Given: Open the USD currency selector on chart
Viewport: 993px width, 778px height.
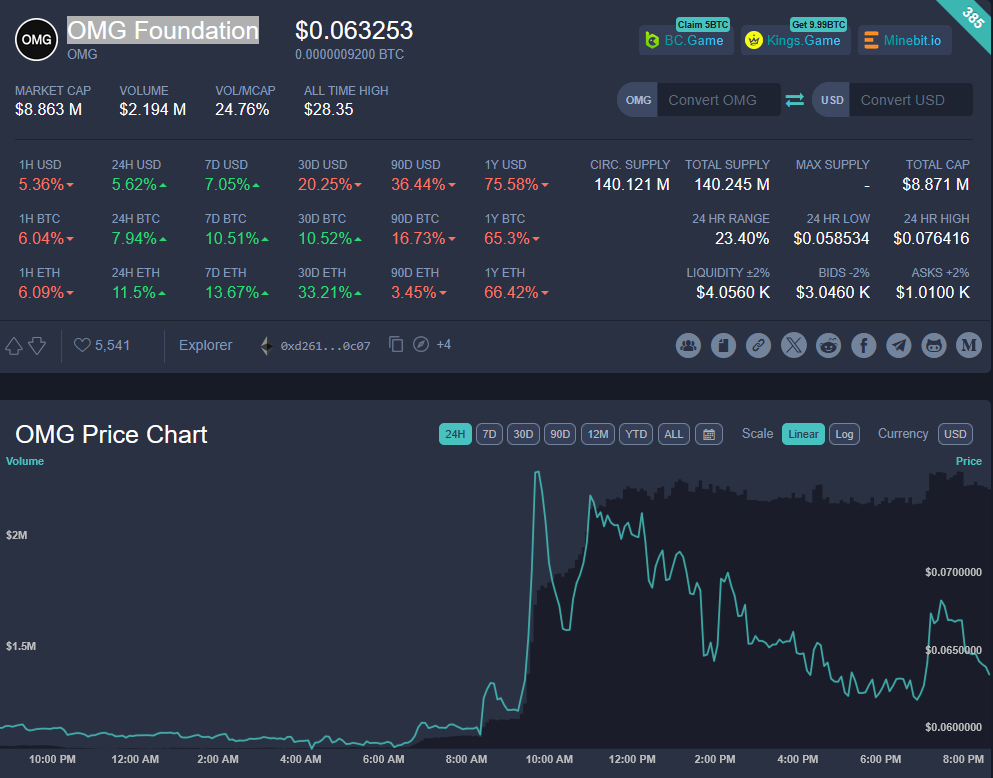Looking at the screenshot, I should click(955, 434).
